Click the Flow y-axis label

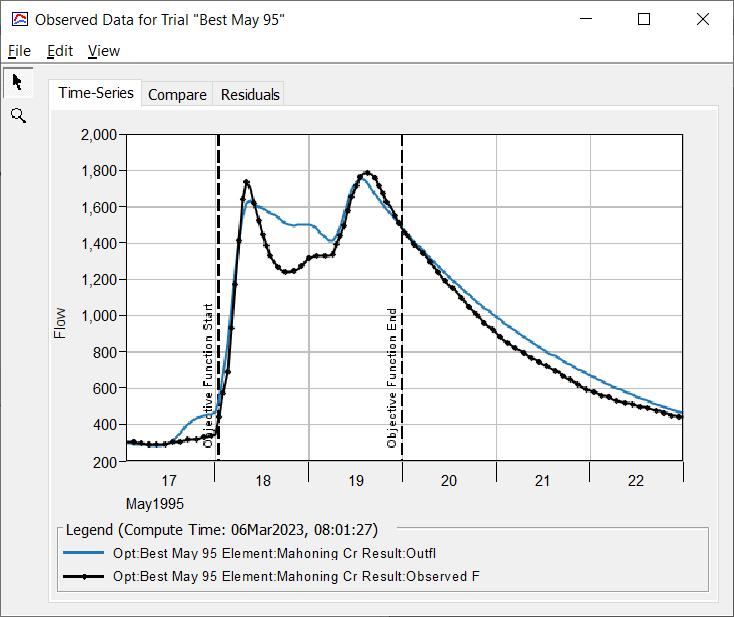point(60,323)
